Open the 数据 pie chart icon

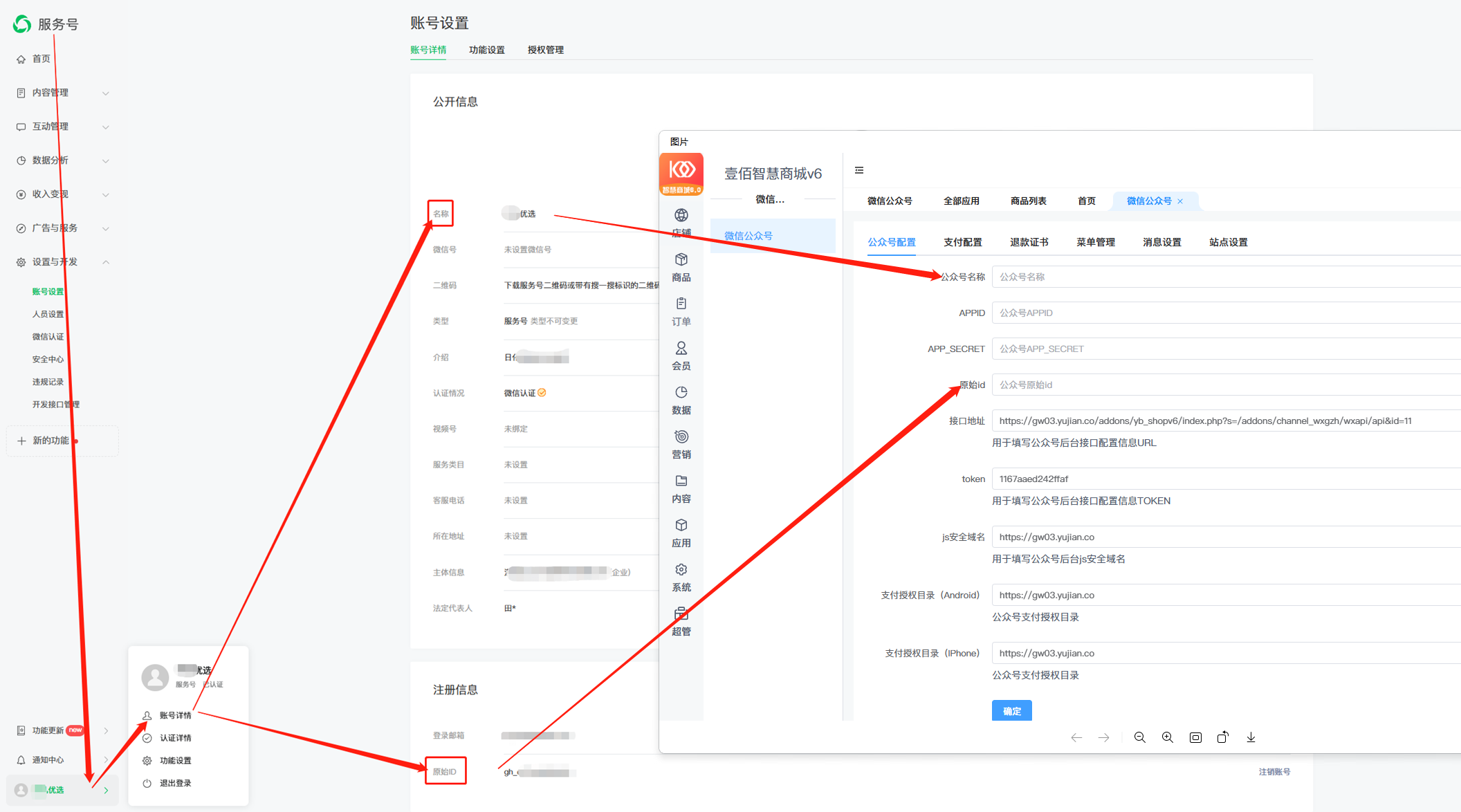coord(681,392)
